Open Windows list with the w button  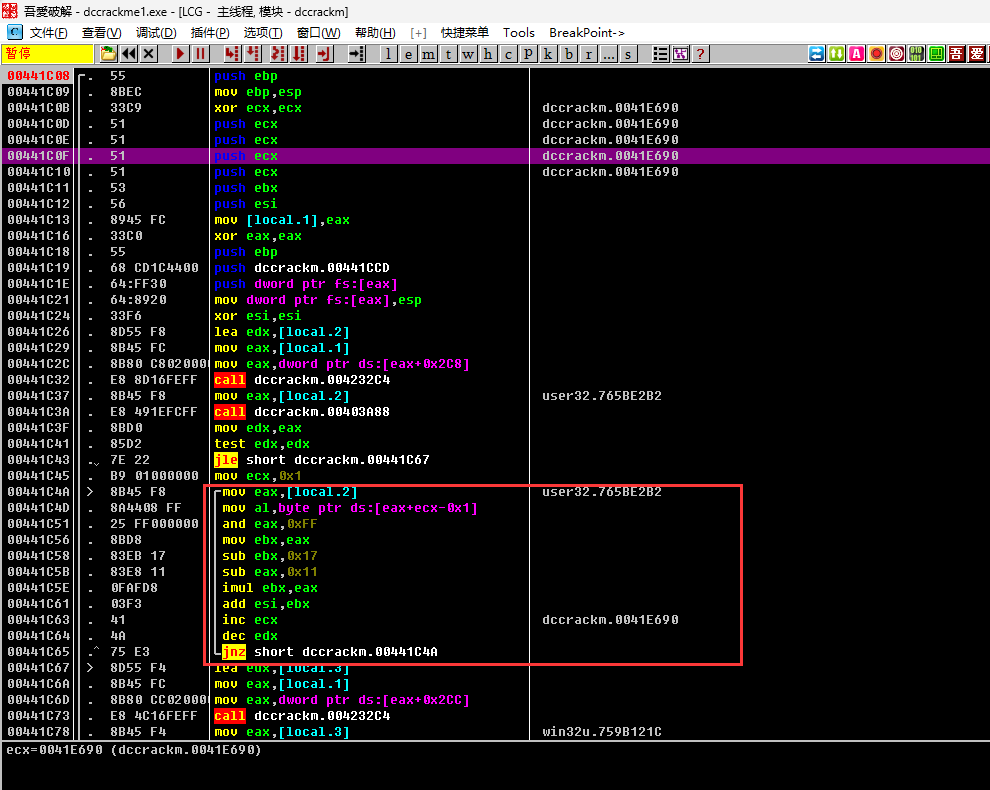468,54
